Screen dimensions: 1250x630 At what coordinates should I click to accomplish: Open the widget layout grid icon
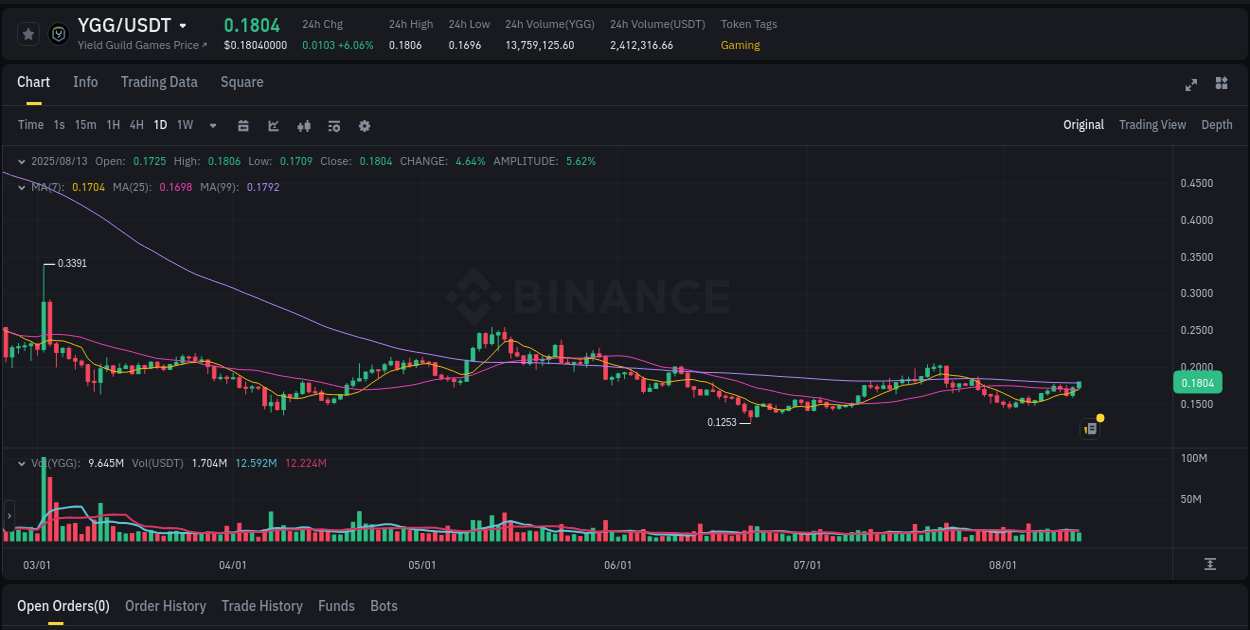coord(1220,85)
